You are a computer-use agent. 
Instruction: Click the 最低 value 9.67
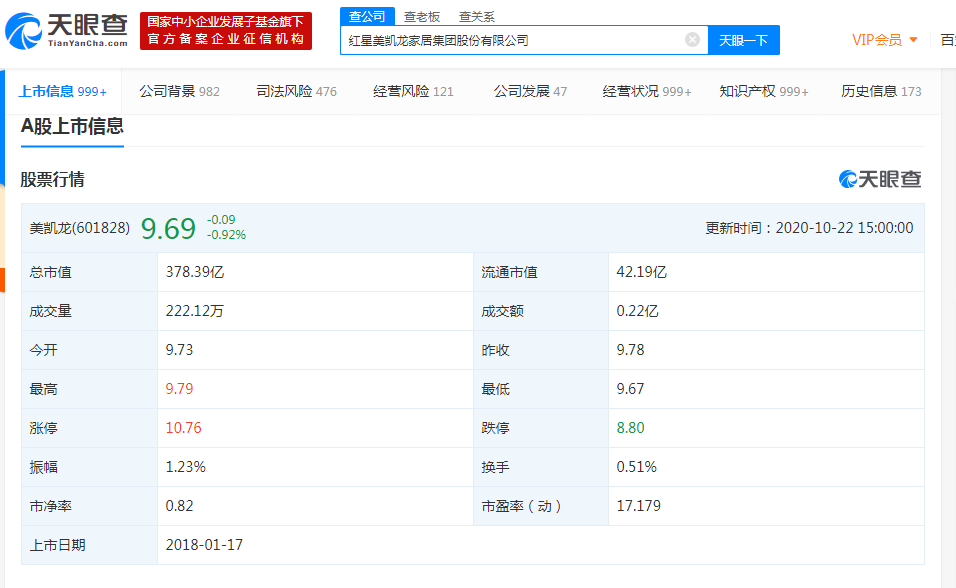coord(630,389)
